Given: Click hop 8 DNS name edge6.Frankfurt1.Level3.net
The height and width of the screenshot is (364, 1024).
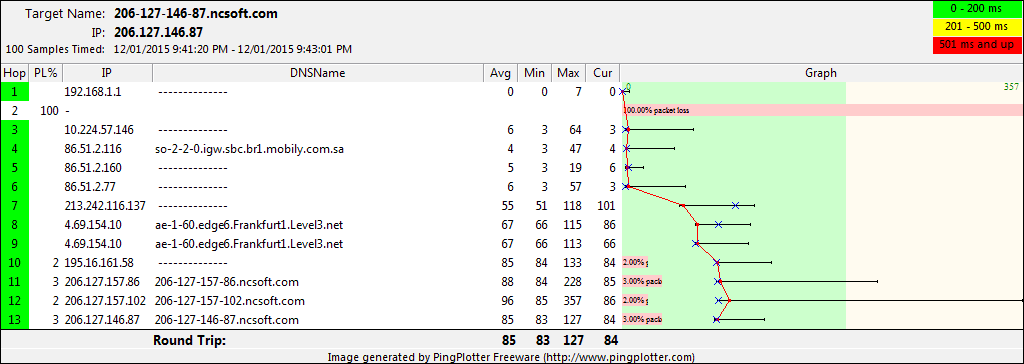Looking at the screenshot, I should click(x=249, y=225).
